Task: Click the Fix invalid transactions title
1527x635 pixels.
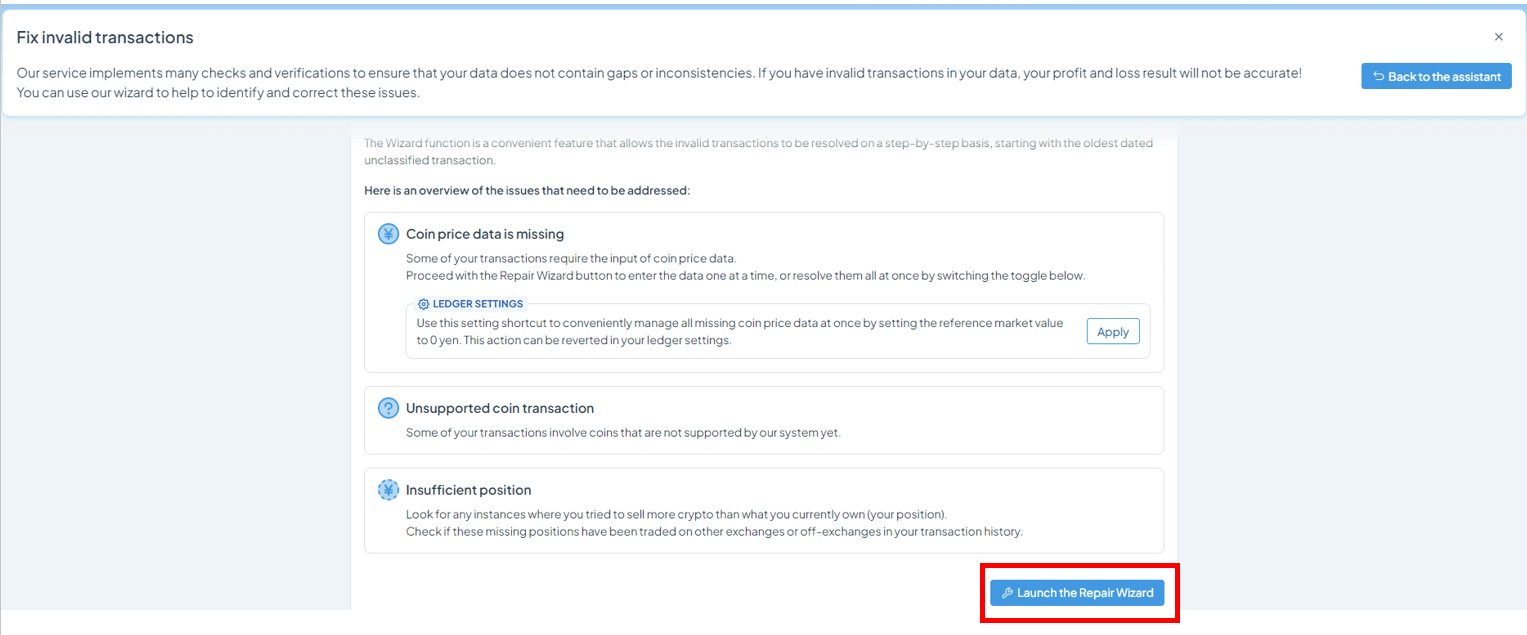Action: (x=105, y=37)
